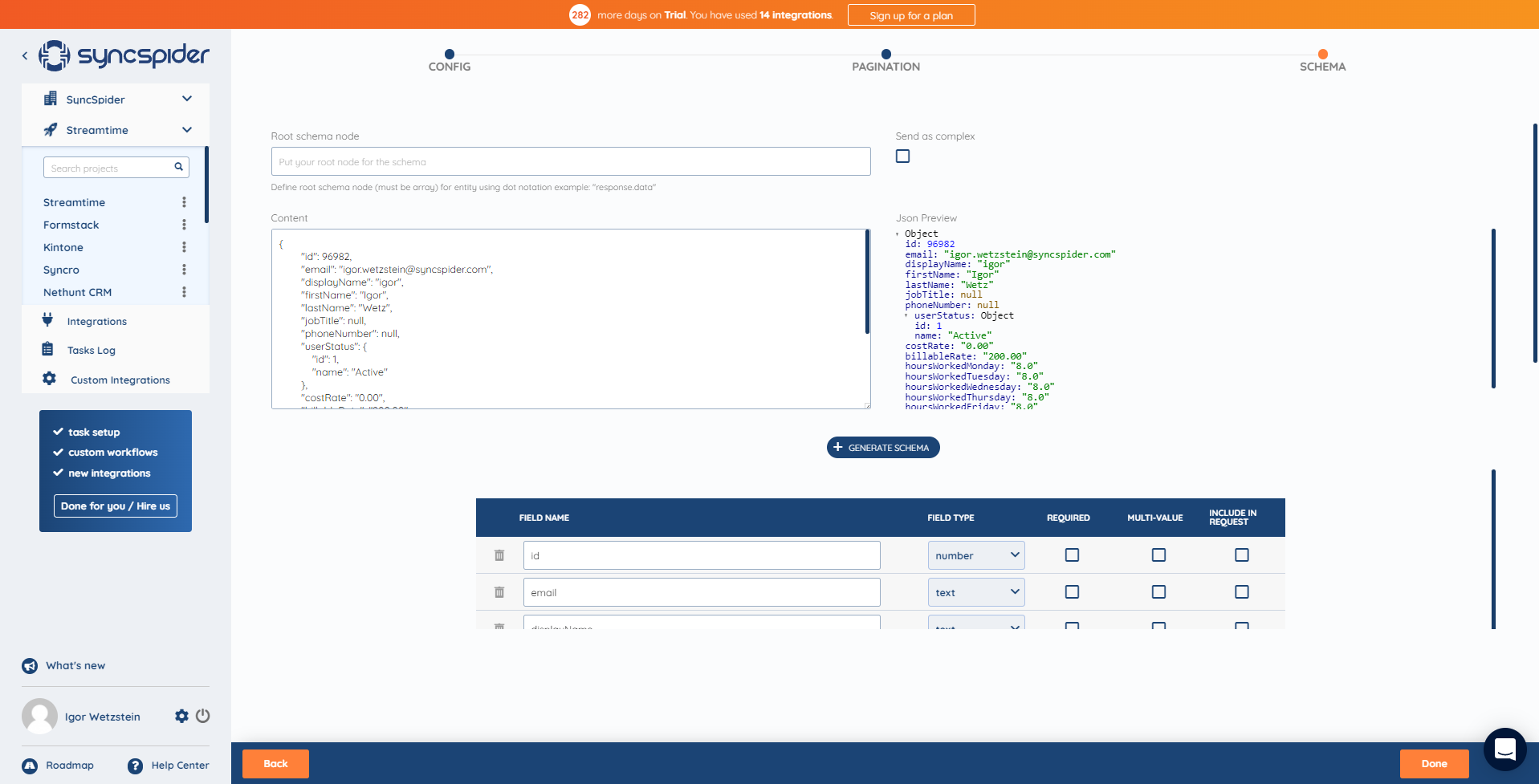Expand the SuncSpider dropdown chevron
Viewport: 1539px width, 784px height.
point(187,99)
